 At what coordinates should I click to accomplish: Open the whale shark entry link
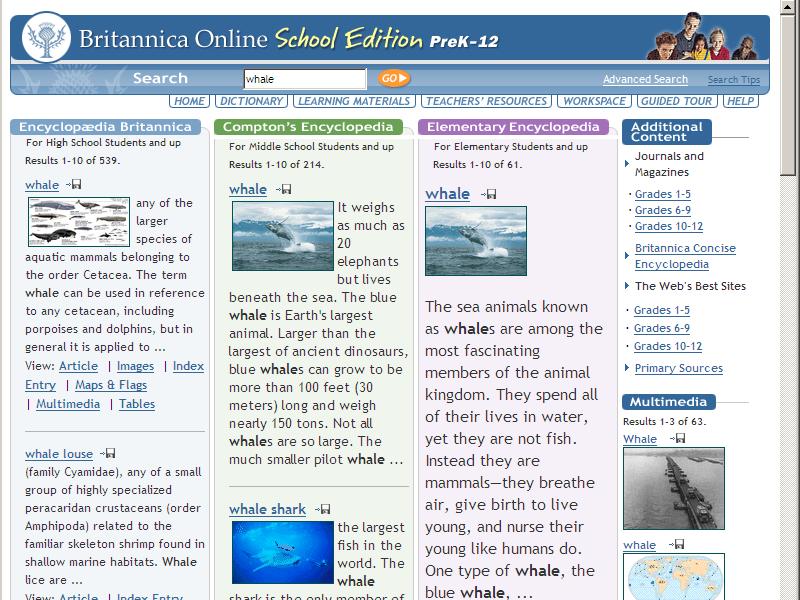tap(267, 509)
